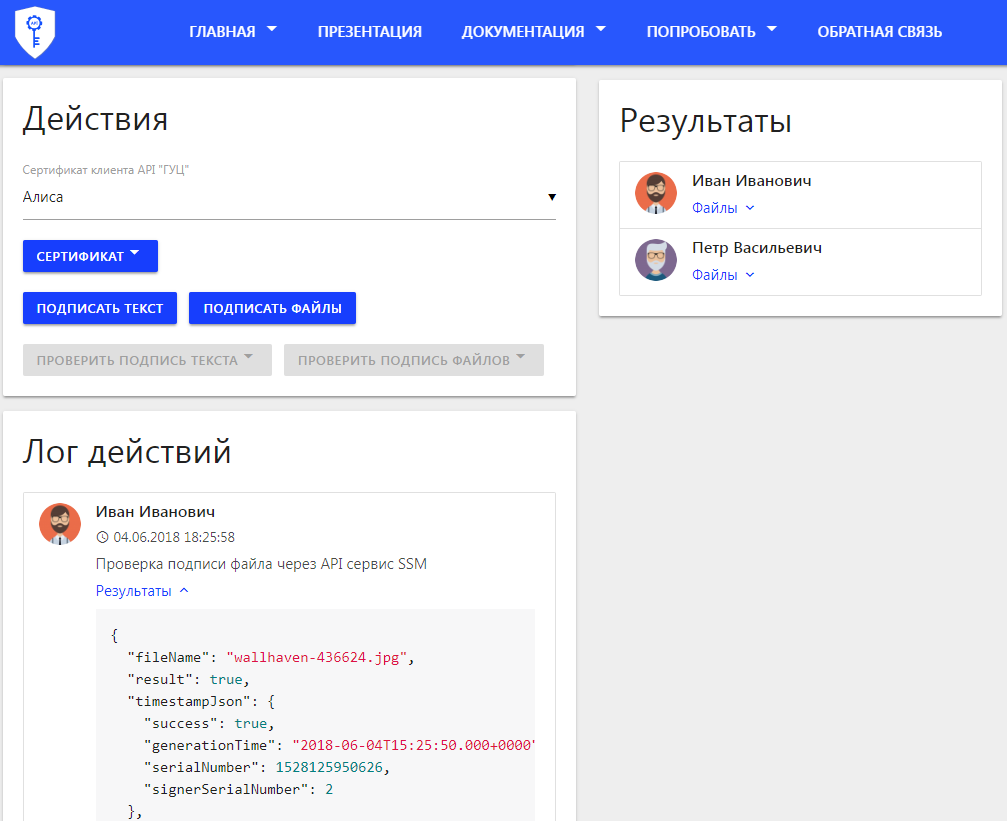Click Петр Васильевич avatar in results

[x=656, y=260]
